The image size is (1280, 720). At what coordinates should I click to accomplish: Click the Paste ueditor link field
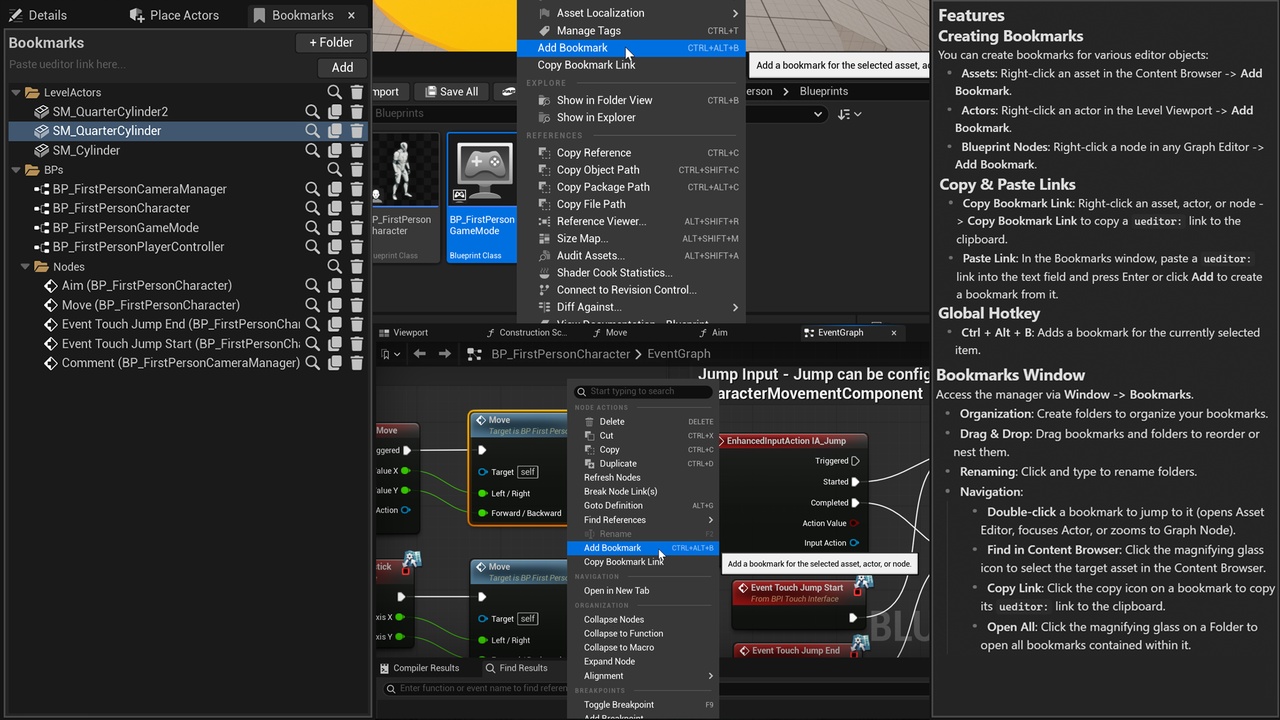[x=160, y=64]
